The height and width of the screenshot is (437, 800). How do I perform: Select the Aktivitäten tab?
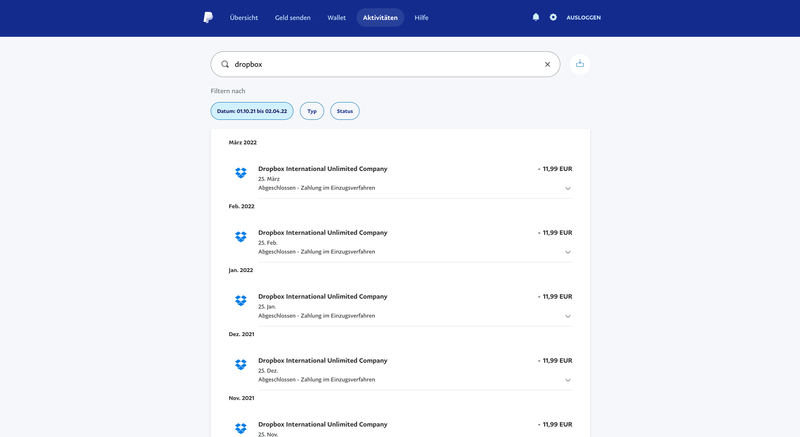[380, 18]
